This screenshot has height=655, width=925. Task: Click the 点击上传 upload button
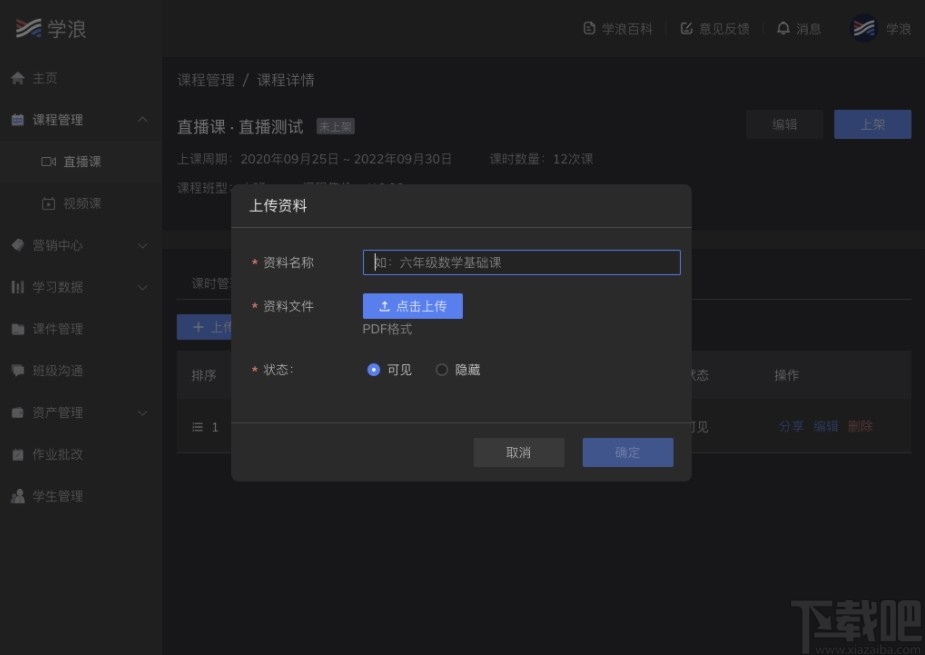tap(412, 305)
